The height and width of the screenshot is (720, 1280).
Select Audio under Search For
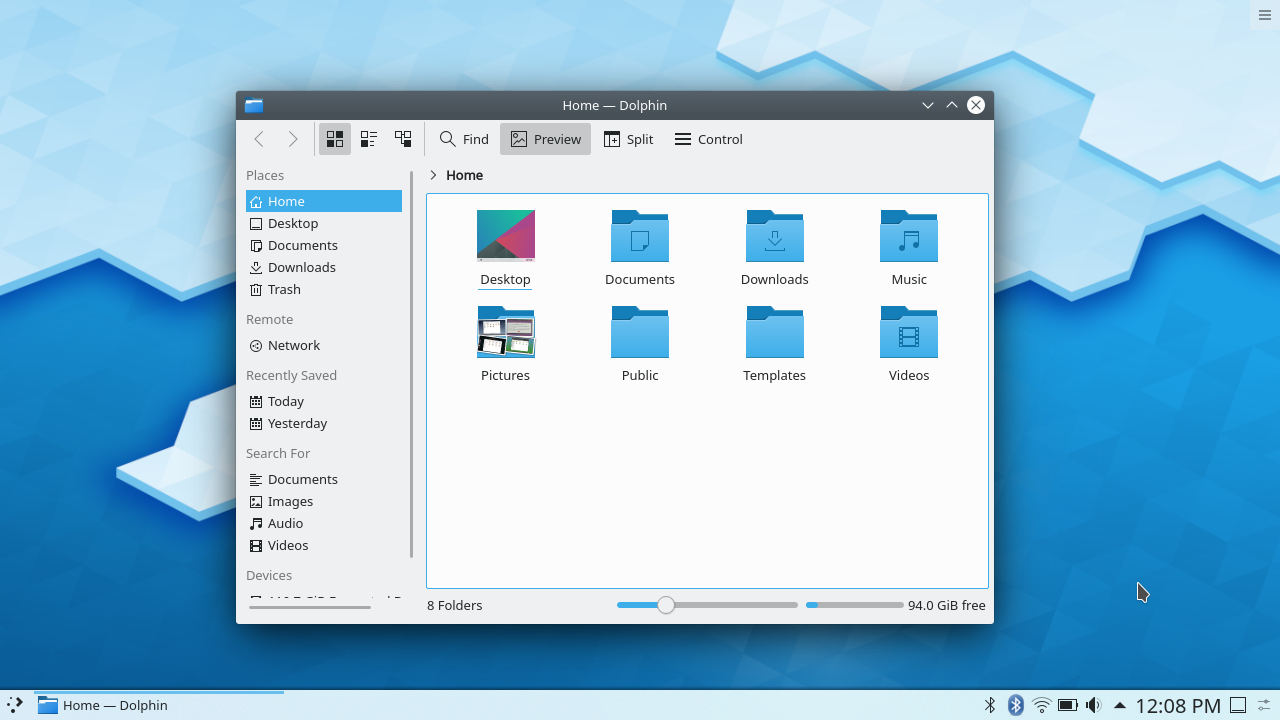[285, 523]
